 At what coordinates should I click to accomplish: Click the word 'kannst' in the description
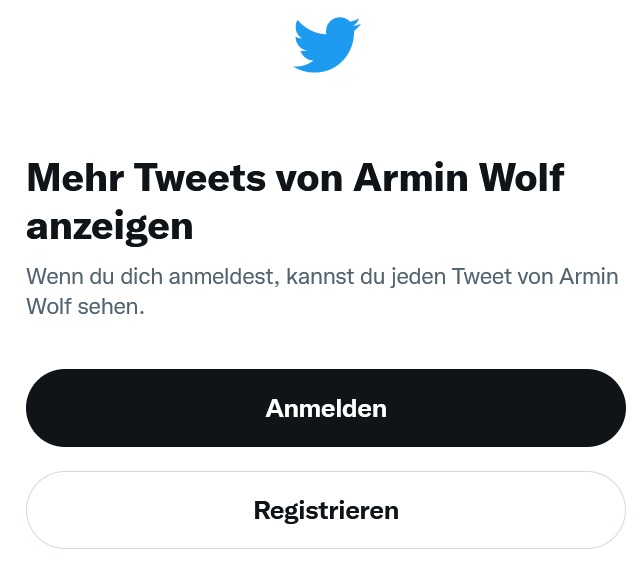(320, 276)
